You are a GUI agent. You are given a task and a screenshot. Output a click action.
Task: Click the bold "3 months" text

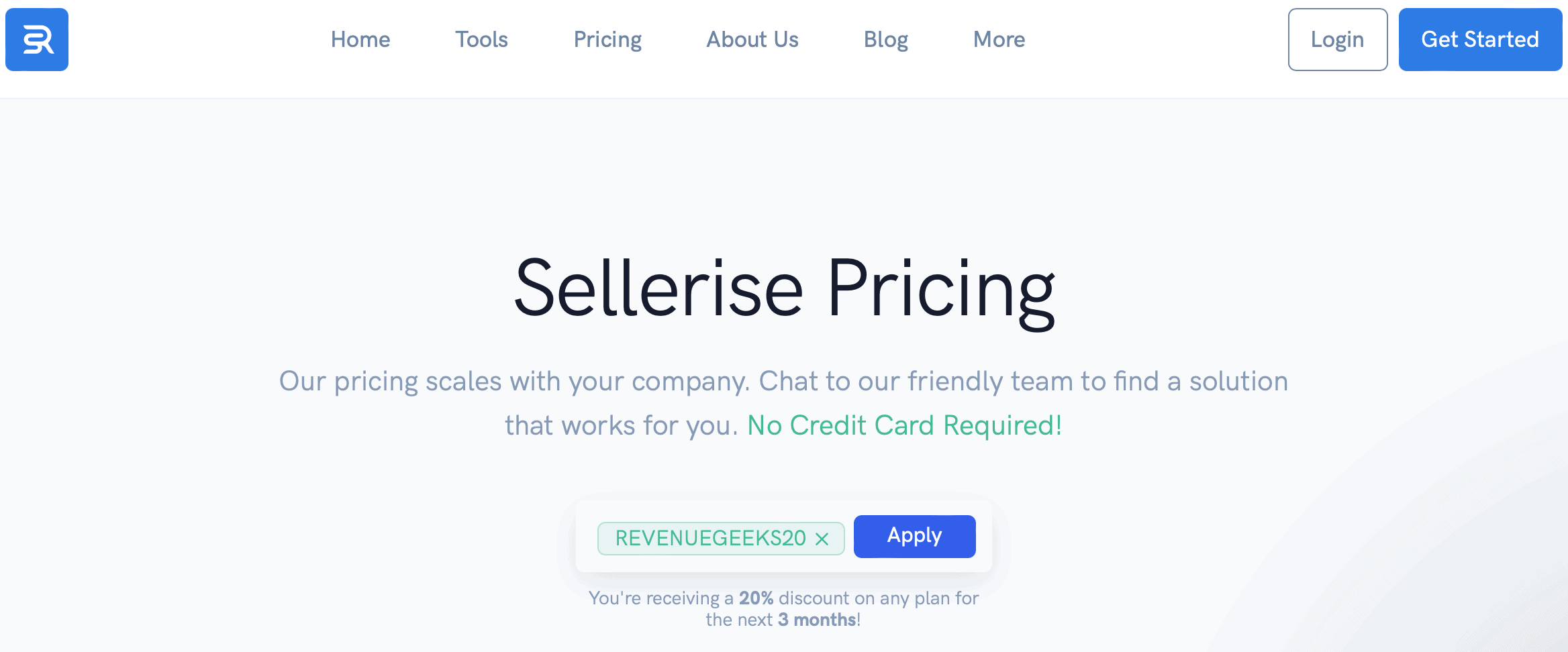[x=816, y=620]
